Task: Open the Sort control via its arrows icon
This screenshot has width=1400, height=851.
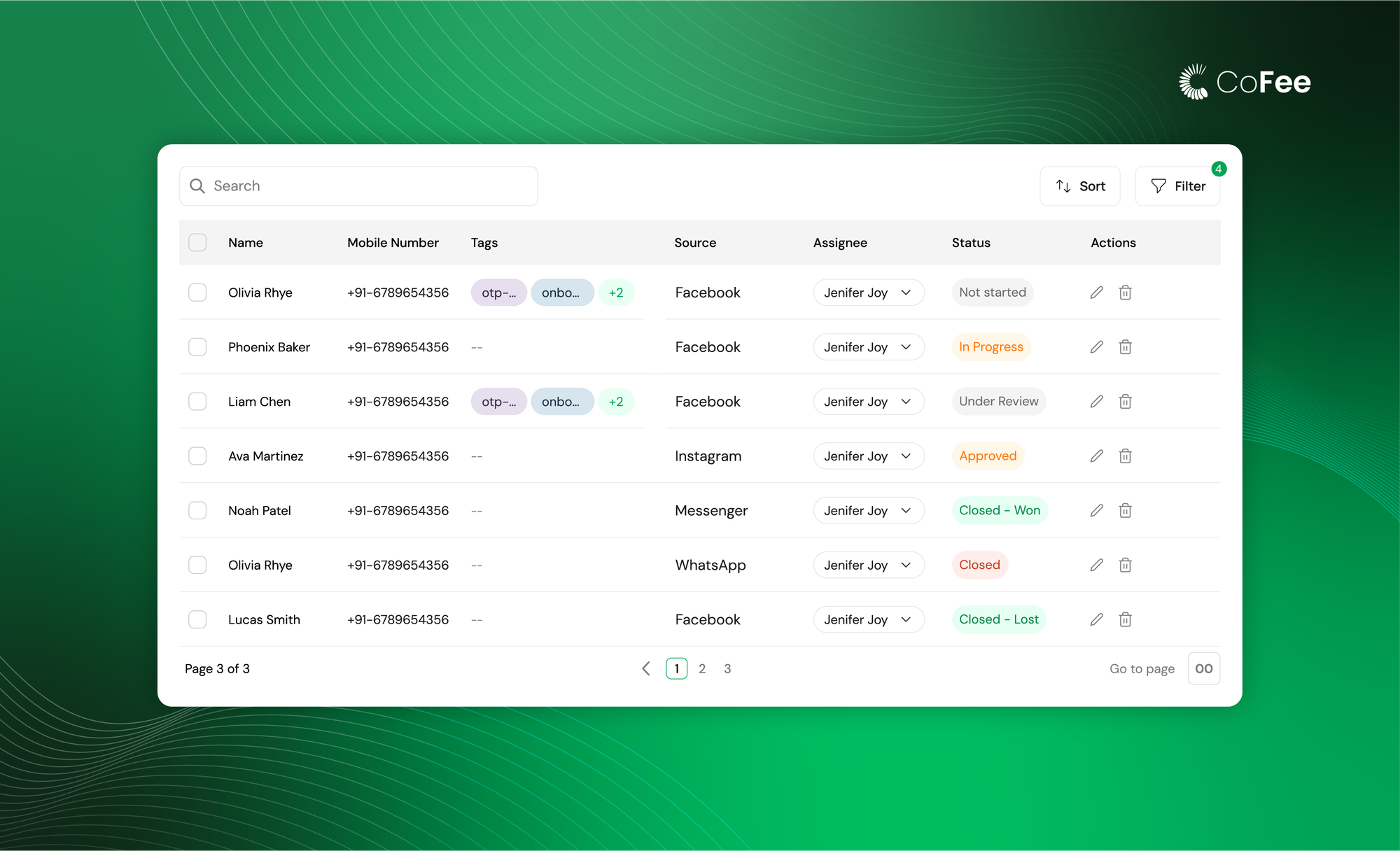Action: click(x=1064, y=185)
